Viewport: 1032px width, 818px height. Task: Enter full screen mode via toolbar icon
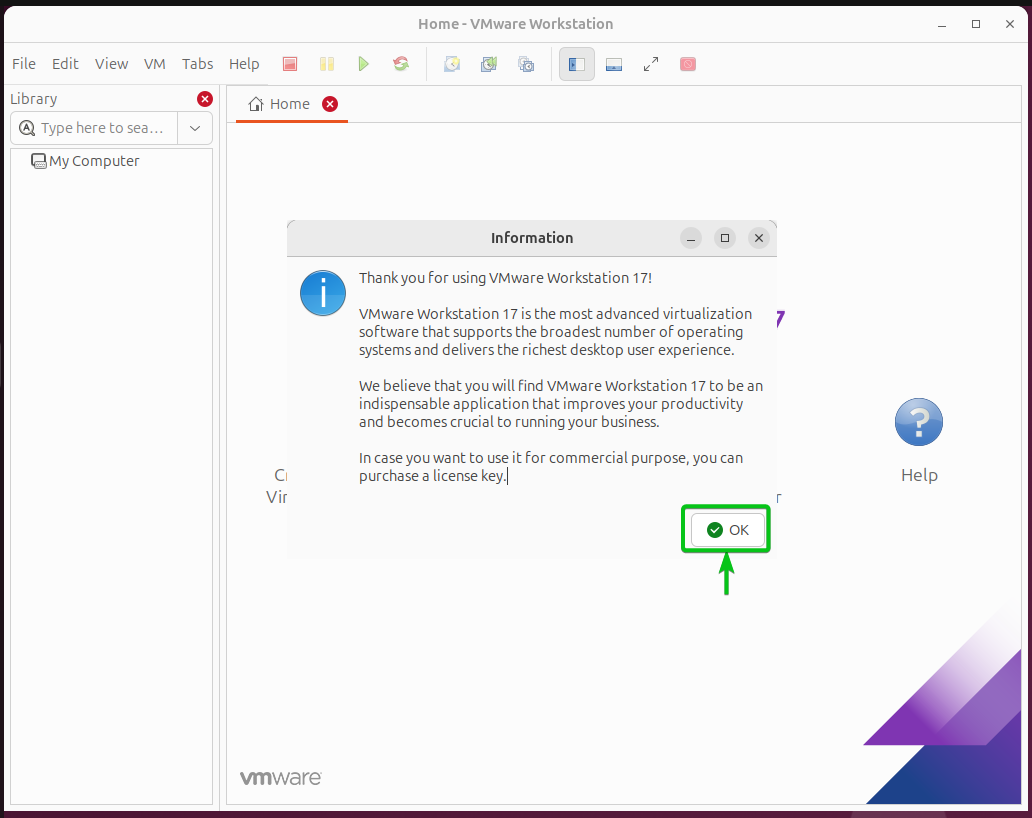click(x=650, y=64)
